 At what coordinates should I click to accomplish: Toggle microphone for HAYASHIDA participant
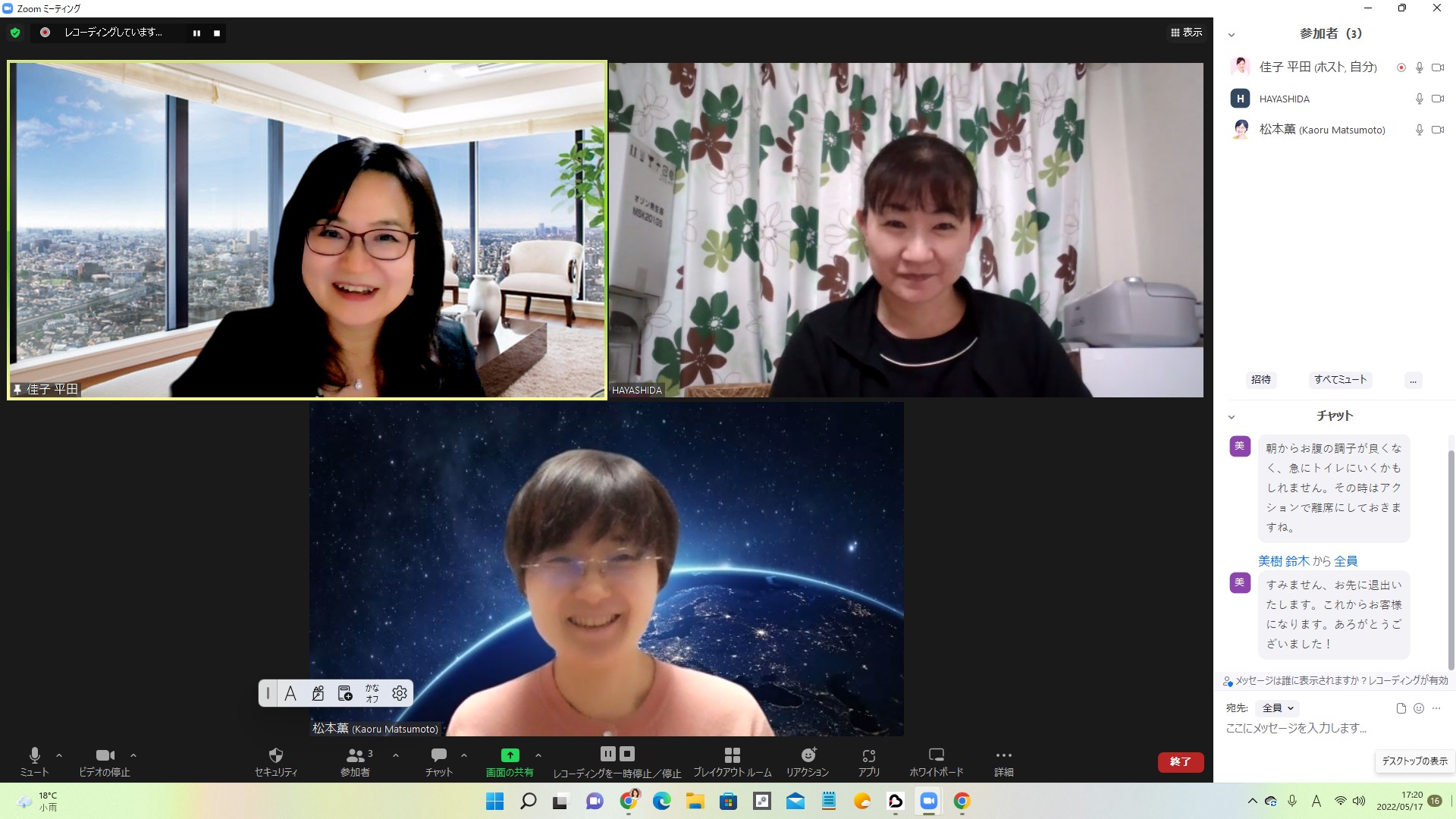pos(1420,99)
